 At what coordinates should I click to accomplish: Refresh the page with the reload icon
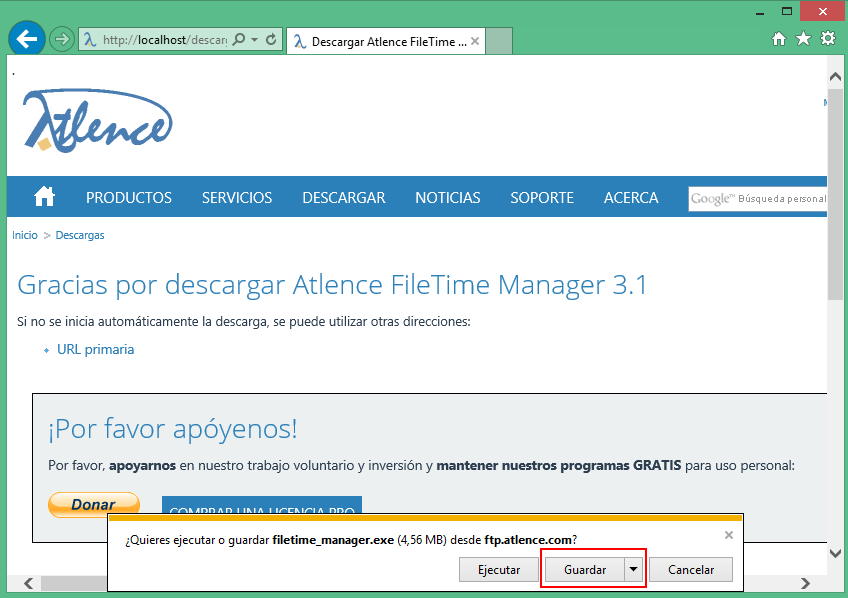coord(271,39)
